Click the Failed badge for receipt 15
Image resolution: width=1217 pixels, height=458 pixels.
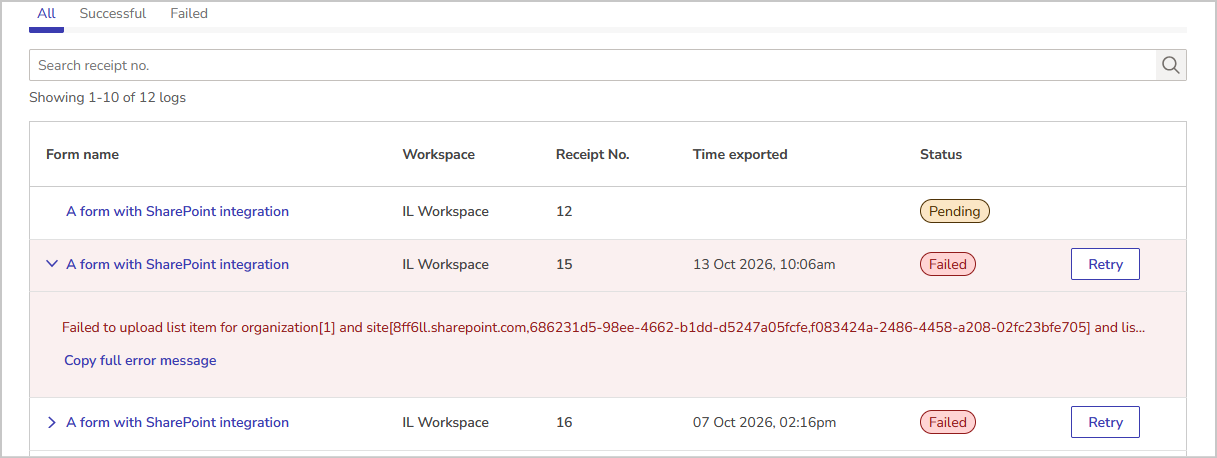pyautogui.click(x=948, y=265)
